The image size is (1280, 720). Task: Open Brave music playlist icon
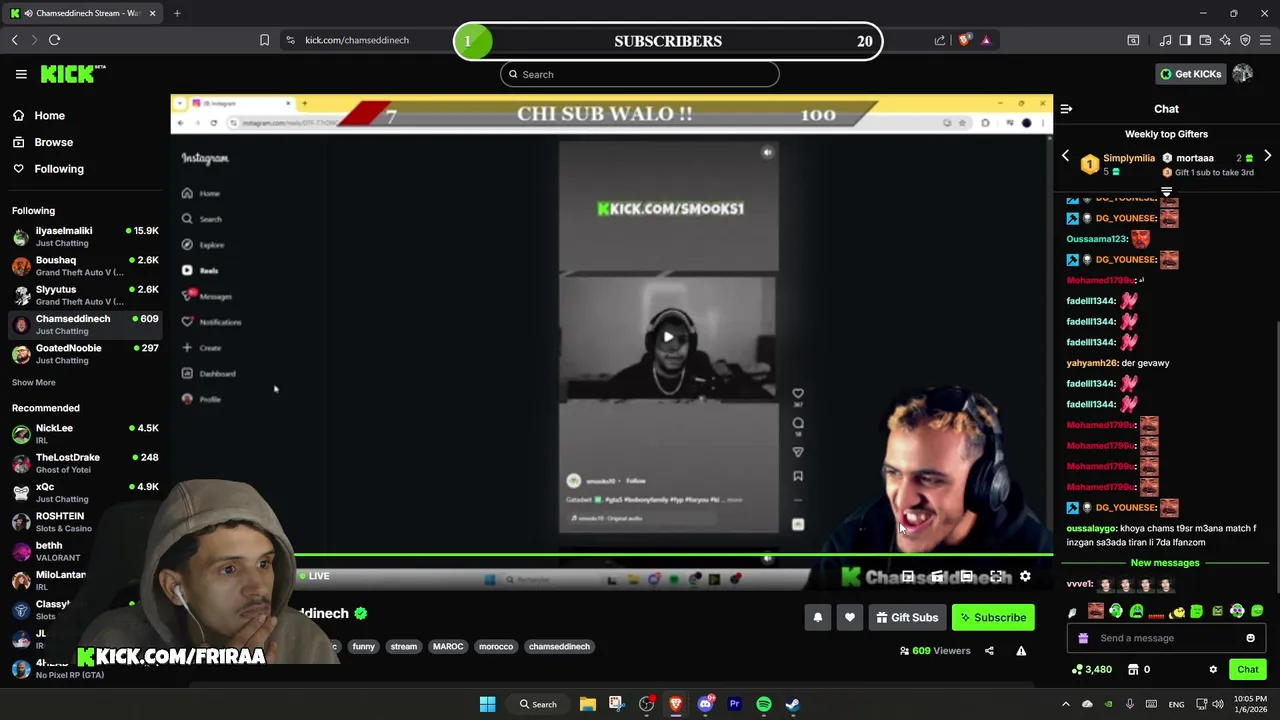point(1165,40)
